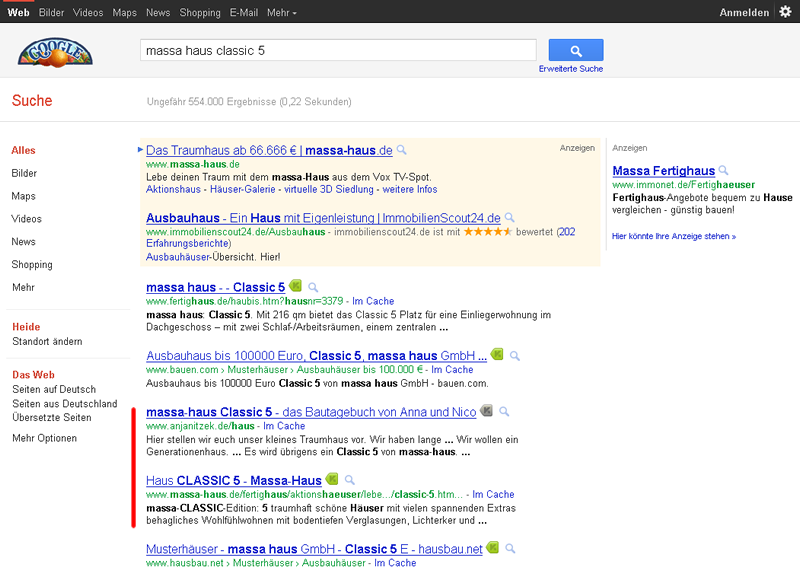Open the Massa Fertighaus ad title
This screenshot has width=800, height=571.
pyautogui.click(x=663, y=170)
